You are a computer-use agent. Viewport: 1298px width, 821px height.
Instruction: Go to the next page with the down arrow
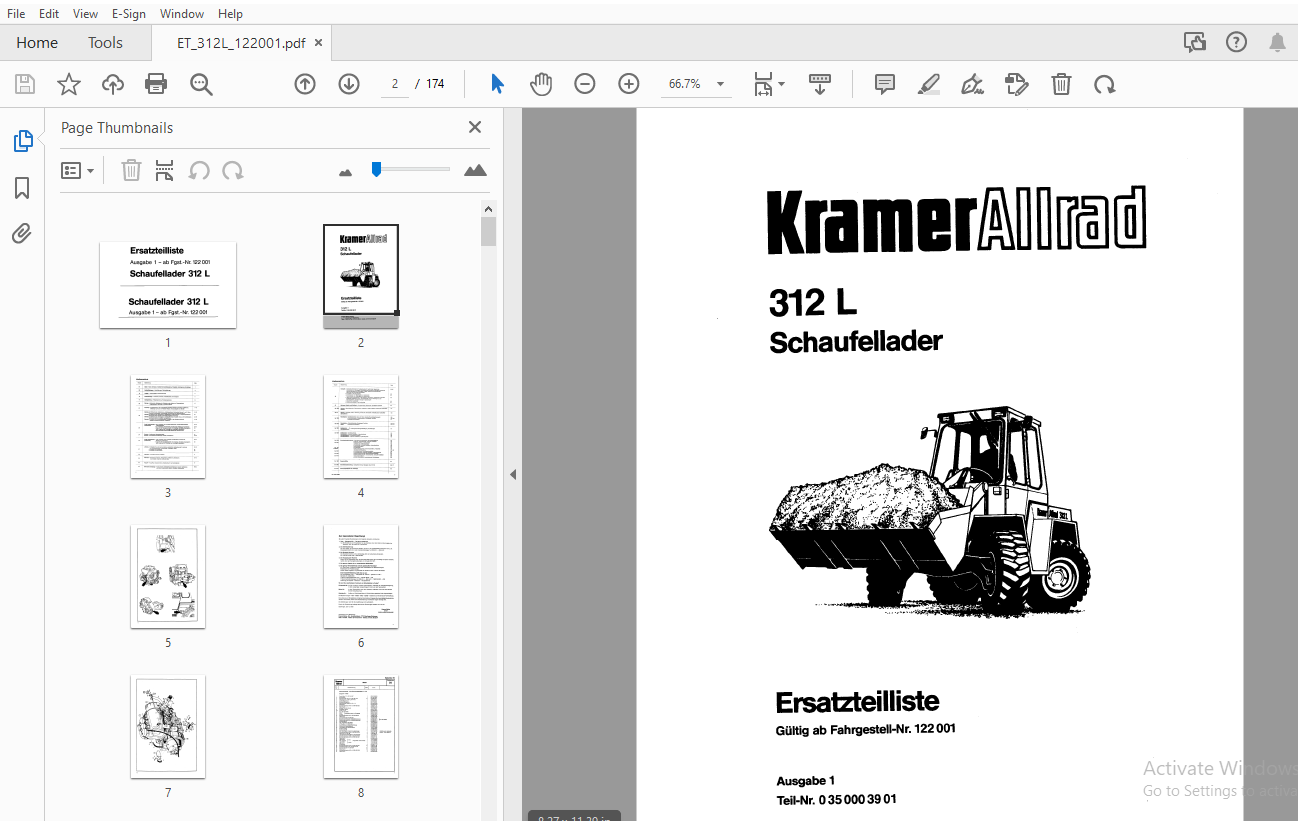(348, 84)
